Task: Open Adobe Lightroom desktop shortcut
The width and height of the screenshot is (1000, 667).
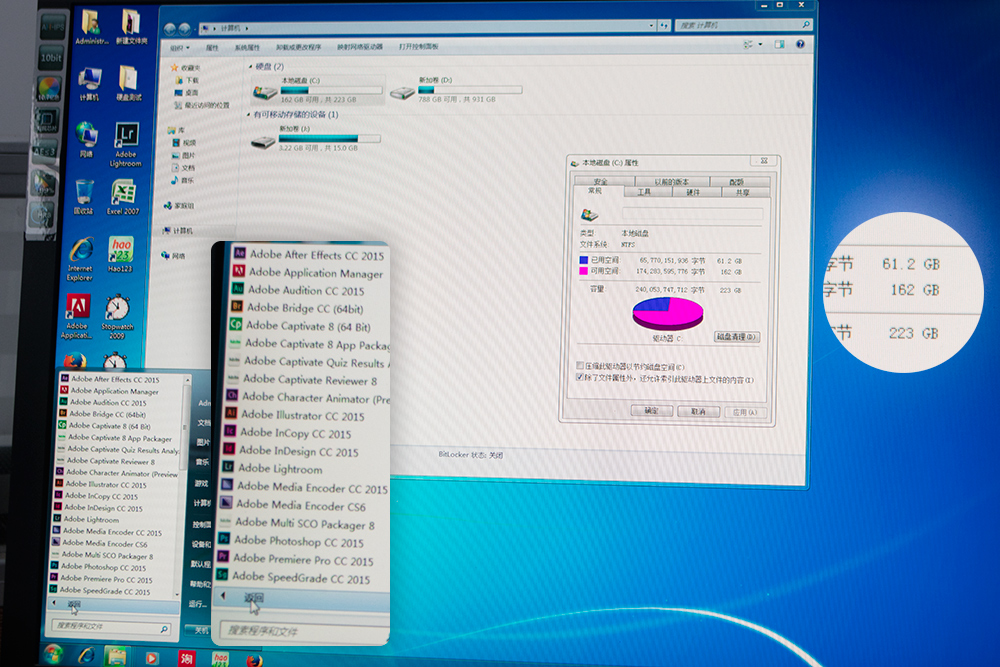Action: [x=126, y=138]
